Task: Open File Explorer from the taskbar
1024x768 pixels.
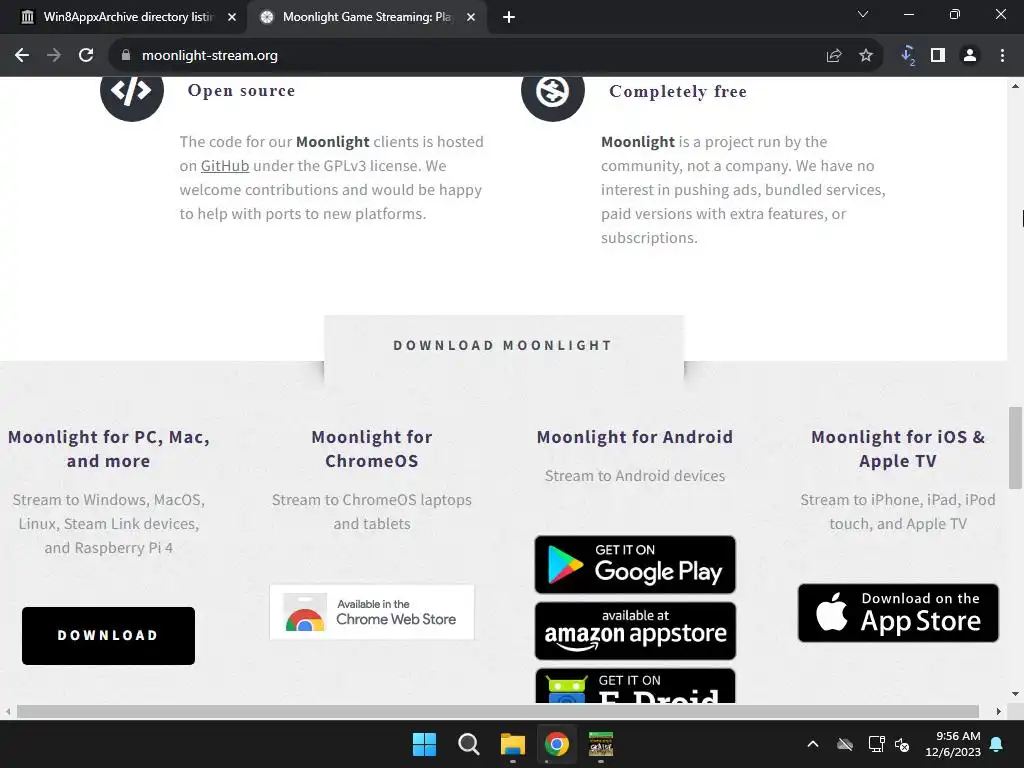Action: tap(513, 744)
